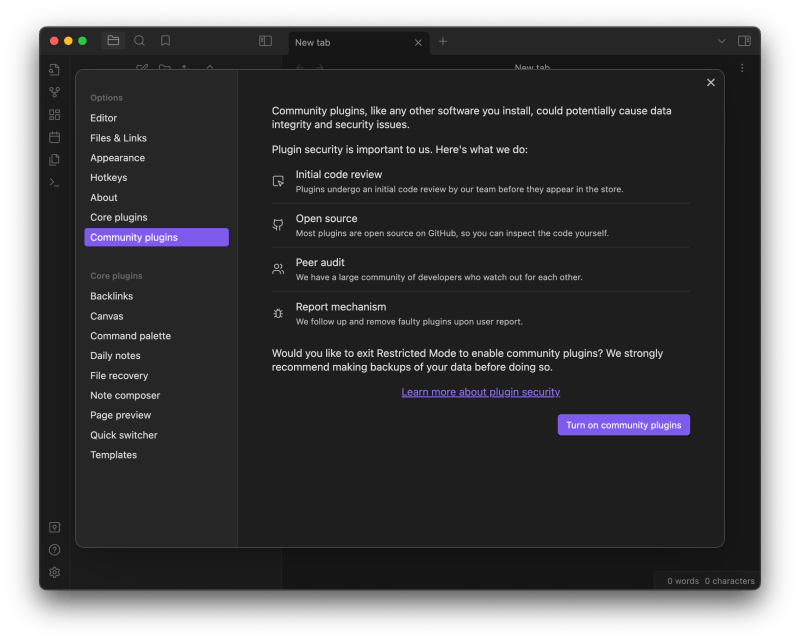
Task: Search within the vault
Action: pyautogui.click(x=138, y=41)
